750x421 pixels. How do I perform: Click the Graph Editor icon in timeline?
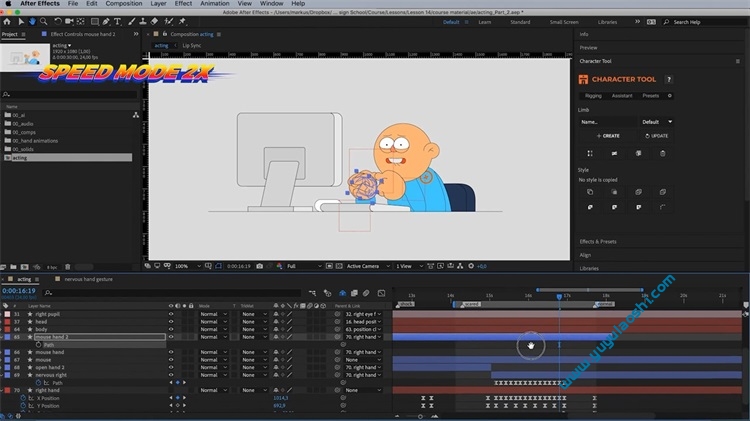381,293
